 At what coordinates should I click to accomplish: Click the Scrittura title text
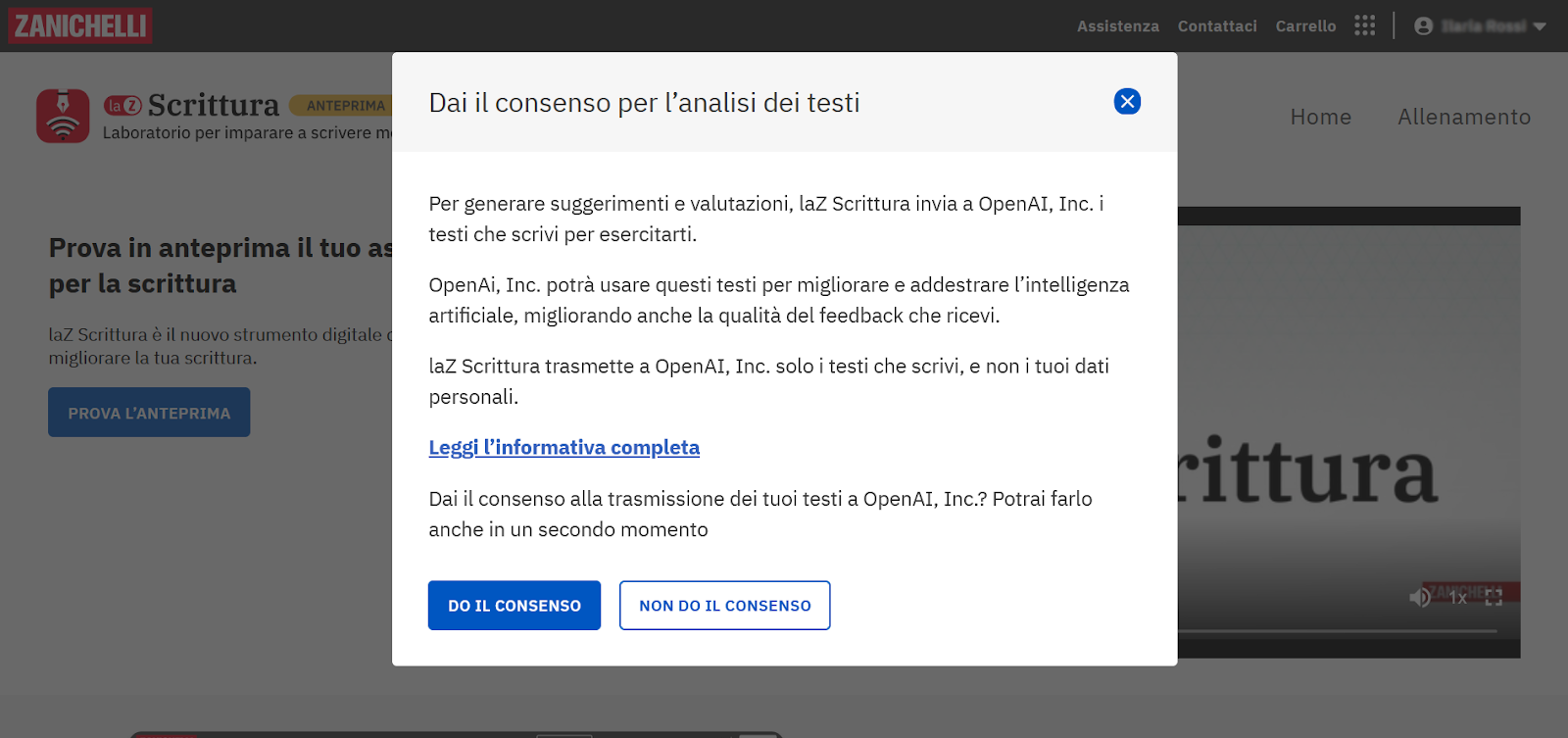tap(214, 105)
